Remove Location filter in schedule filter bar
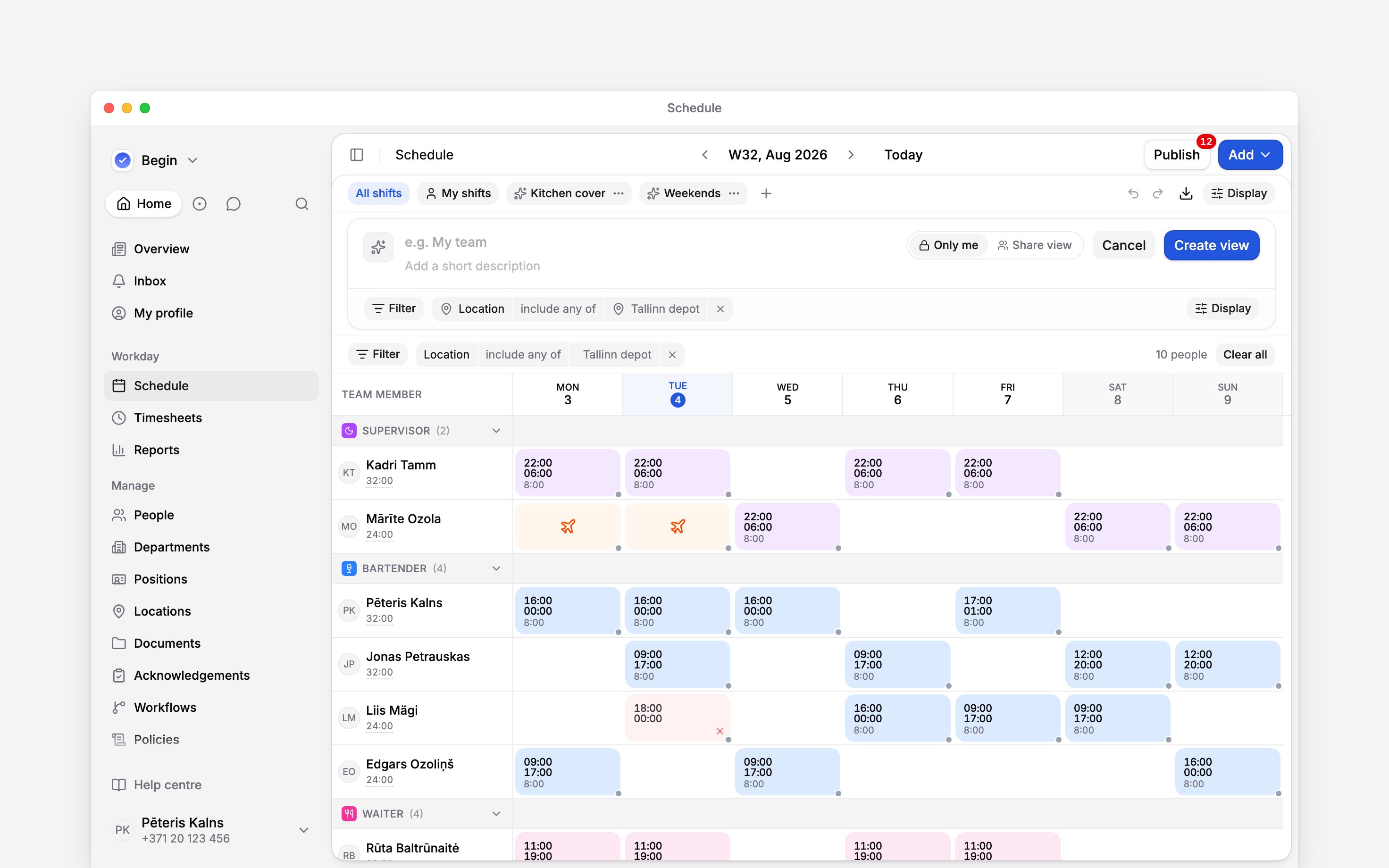 coord(672,355)
